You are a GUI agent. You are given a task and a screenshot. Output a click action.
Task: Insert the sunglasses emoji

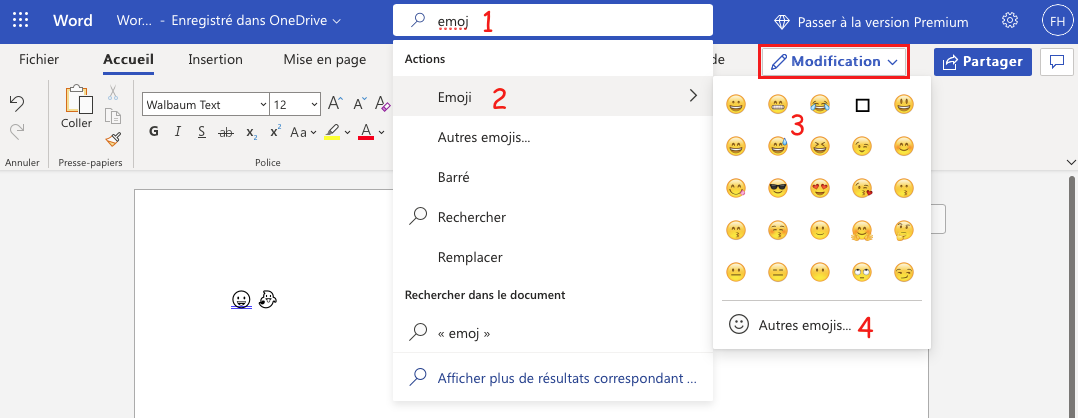(778, 188)
